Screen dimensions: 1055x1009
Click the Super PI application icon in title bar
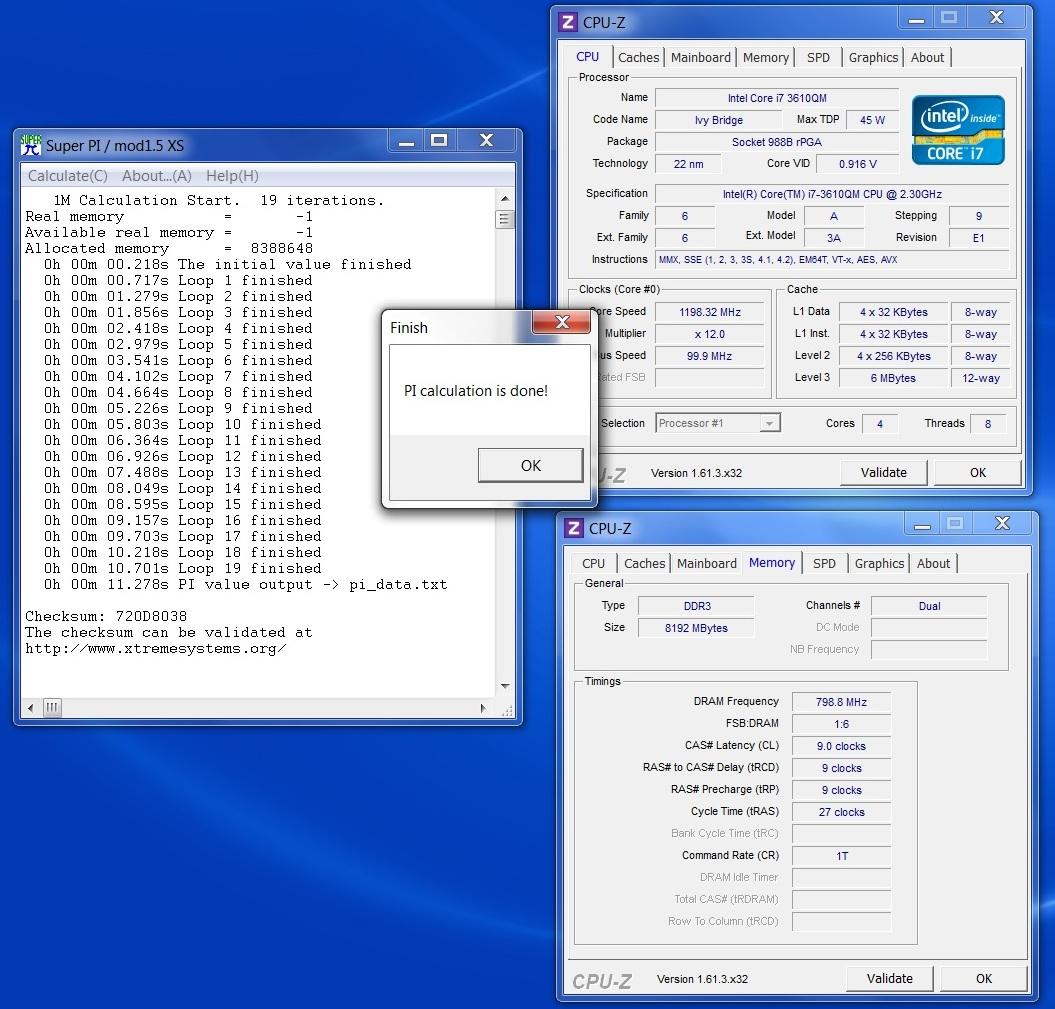coord(30,145)
